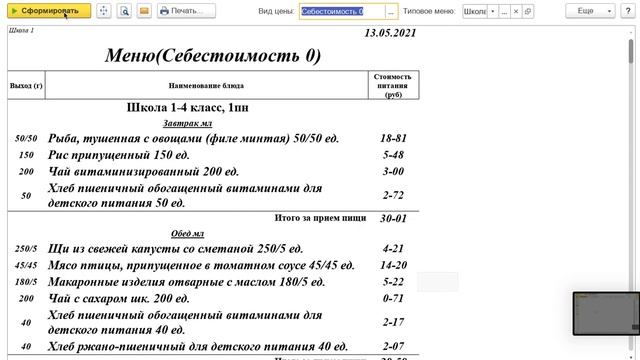Click the title Меню(Себестоимость 0)
640x360 pixels.
(x=213, y=55)
